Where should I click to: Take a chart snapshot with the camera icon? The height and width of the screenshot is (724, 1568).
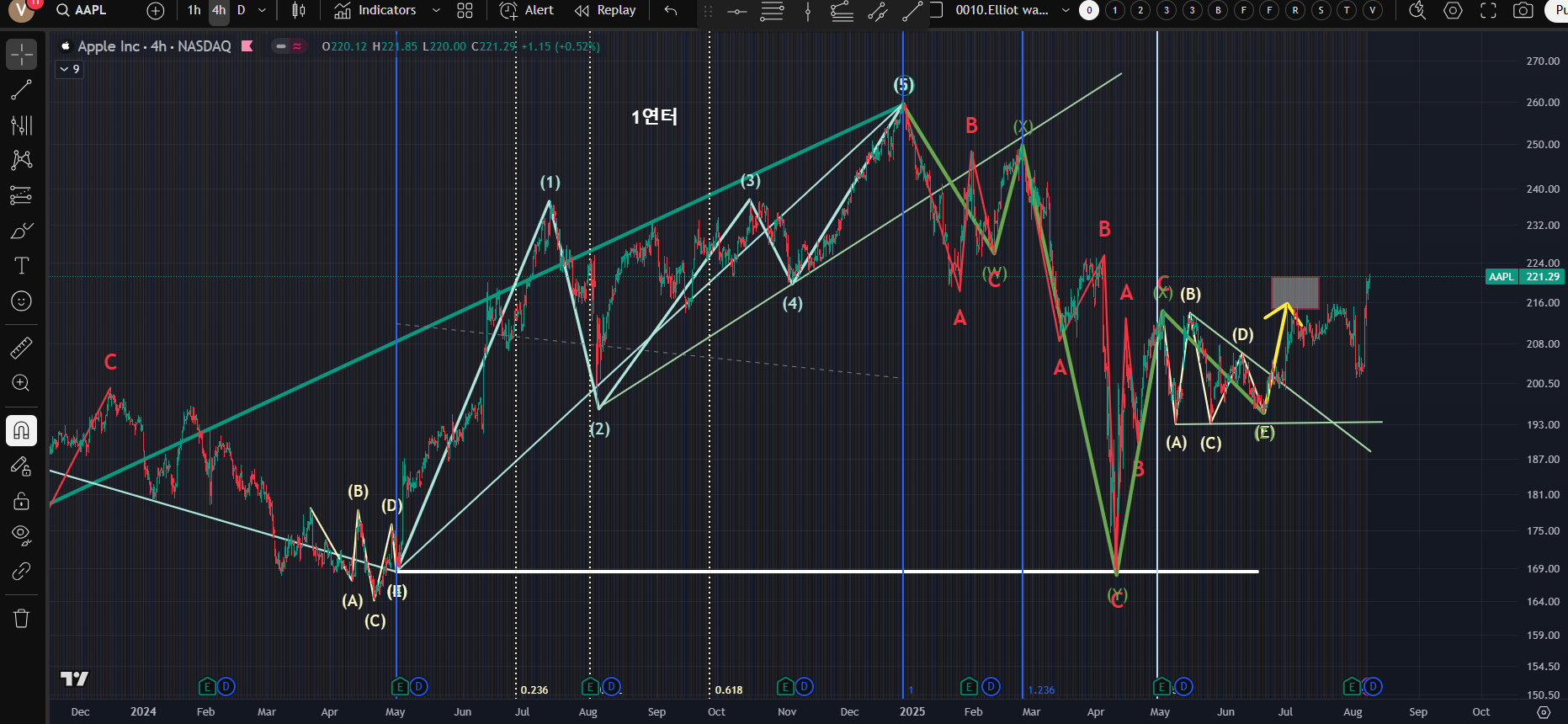[1523, 11]
